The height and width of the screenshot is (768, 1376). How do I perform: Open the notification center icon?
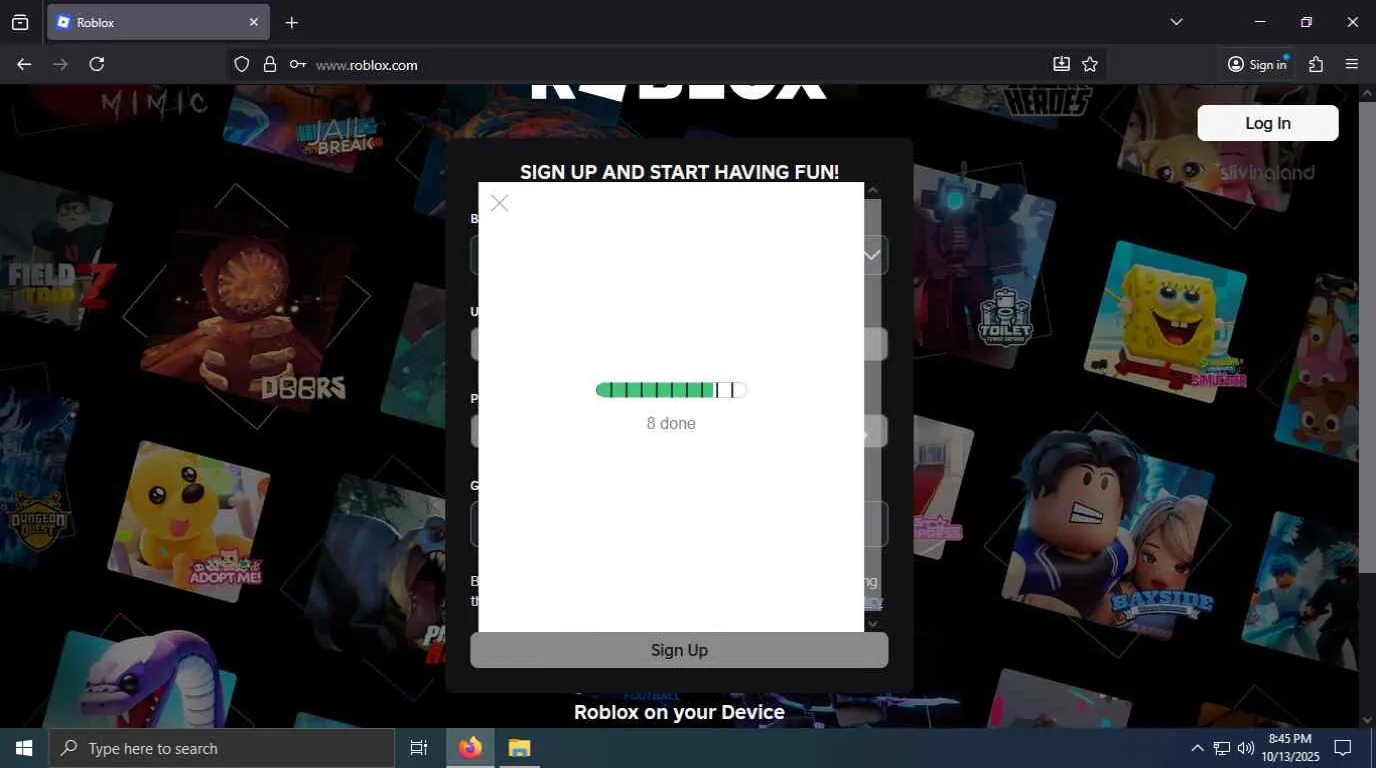1343,748
